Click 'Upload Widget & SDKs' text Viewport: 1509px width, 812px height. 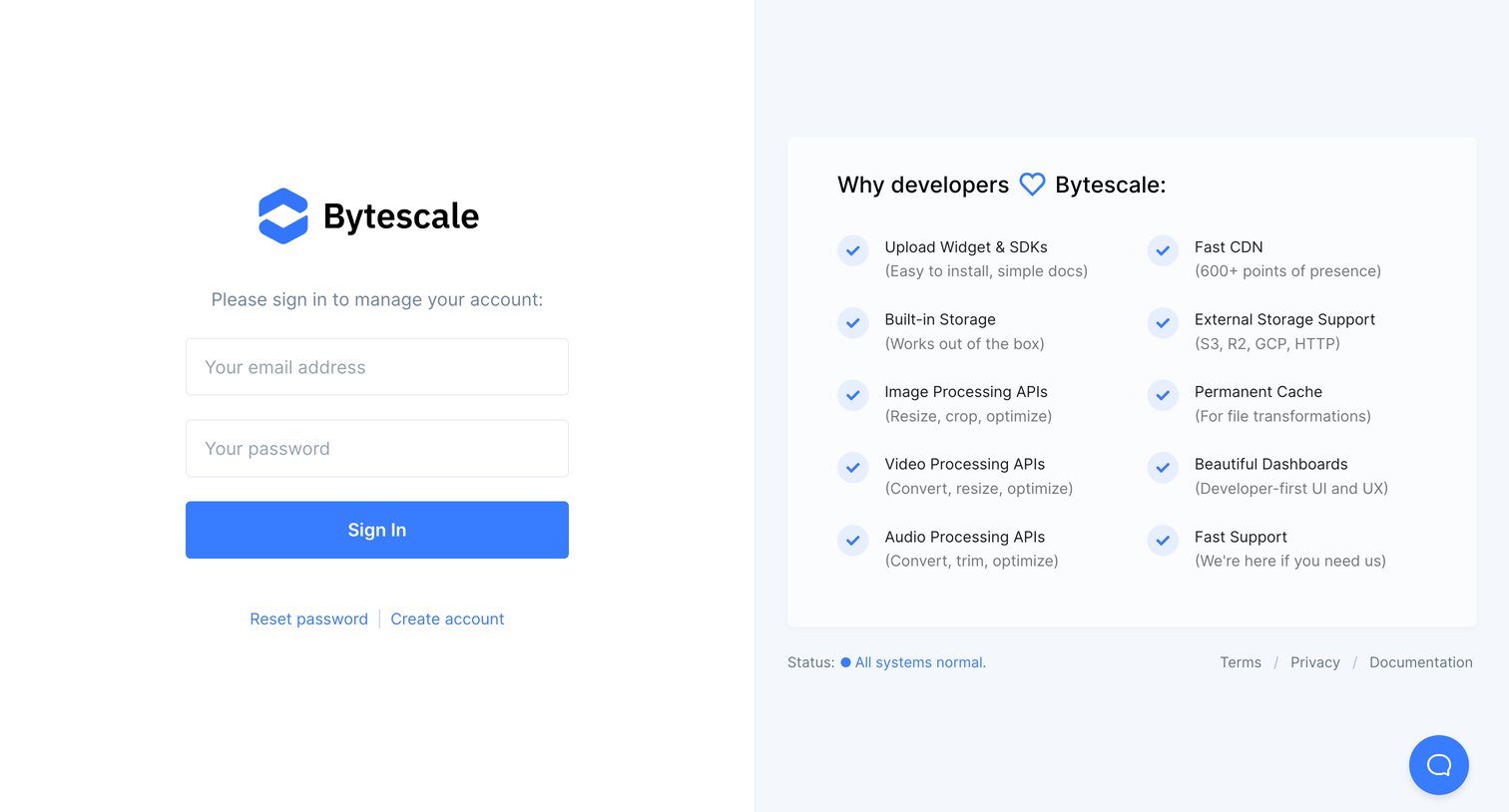coord(966,247)
